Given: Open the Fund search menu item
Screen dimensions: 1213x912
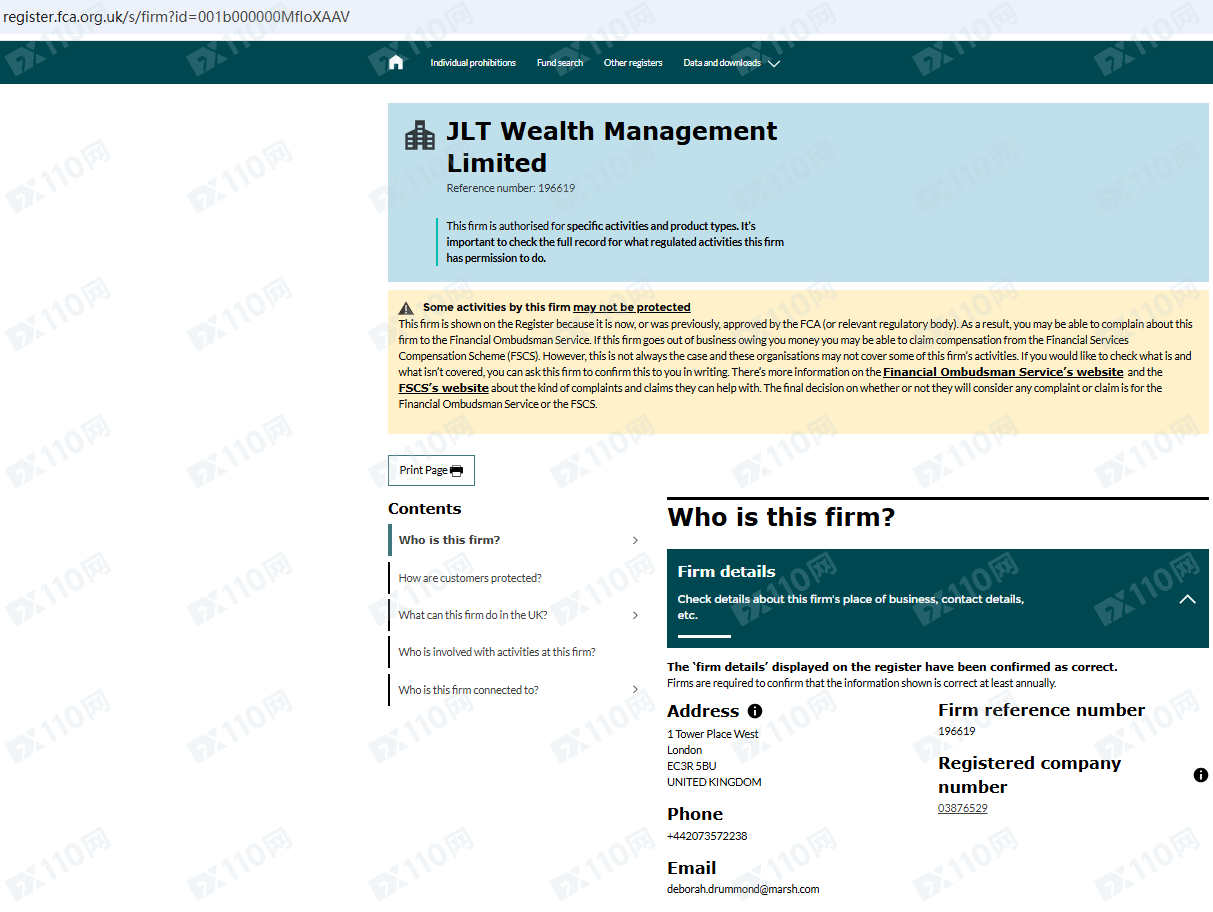Looking at the screenshot, I should 559,63.
